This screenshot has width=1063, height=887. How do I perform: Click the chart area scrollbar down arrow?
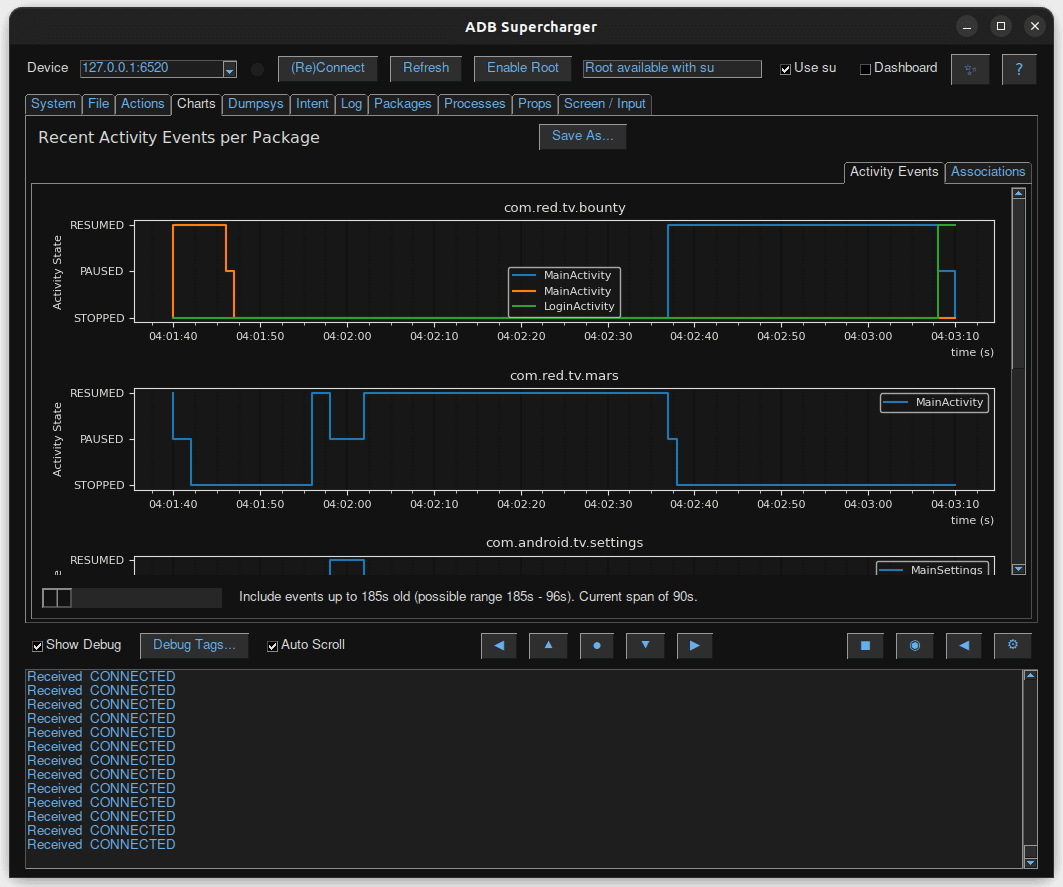[1018, 570]
